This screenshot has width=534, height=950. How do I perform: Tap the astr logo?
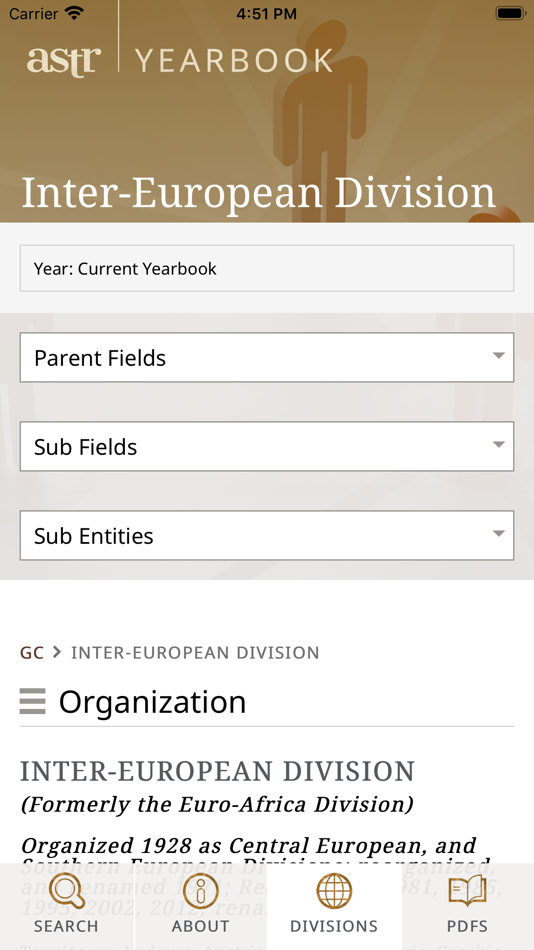64,61
